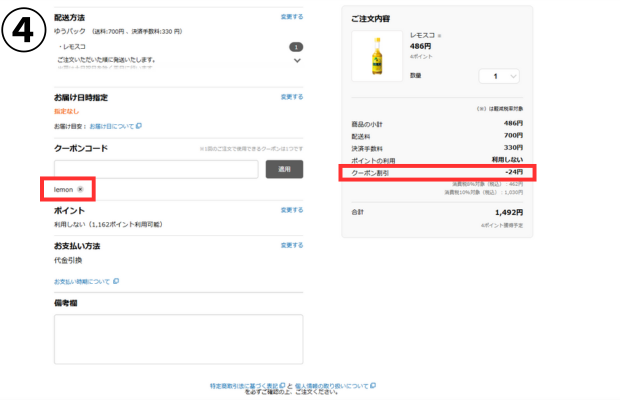Click the external-link icon beside お支払い時期について
Screen dimensions: 620x400
[117, 281]
